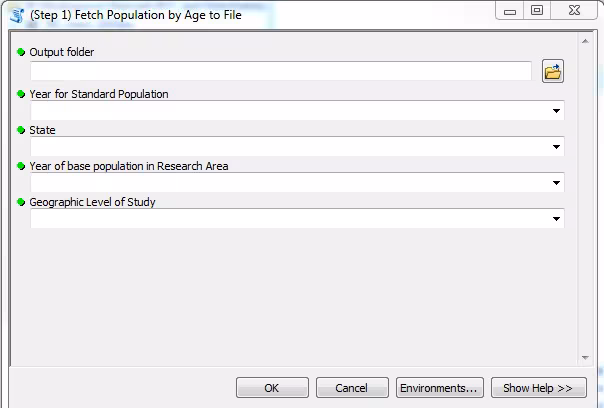Open Year of base population dropdown
604x408 pixels.
pyautogui.click(x=556, y=183)
